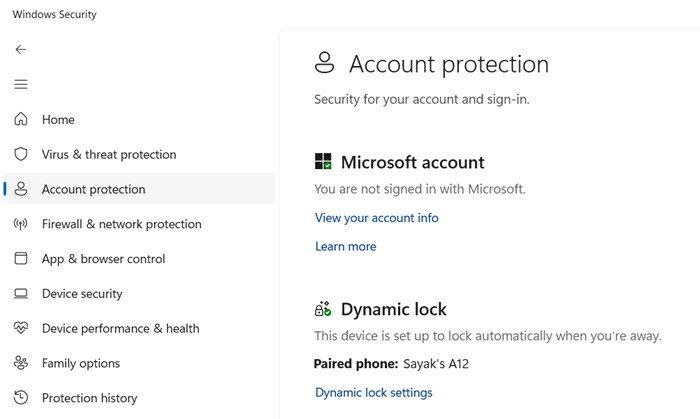Open Dynamic lock settings link

pyautogui.click(x=374, y=393)
